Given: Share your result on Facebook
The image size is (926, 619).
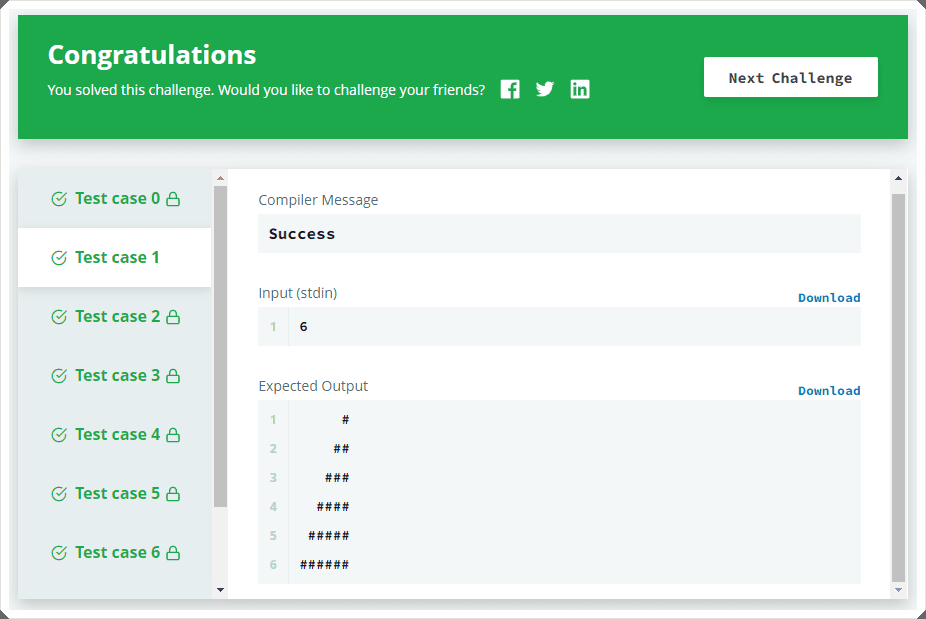Looking at the screenshot, I should click(510, 89).
